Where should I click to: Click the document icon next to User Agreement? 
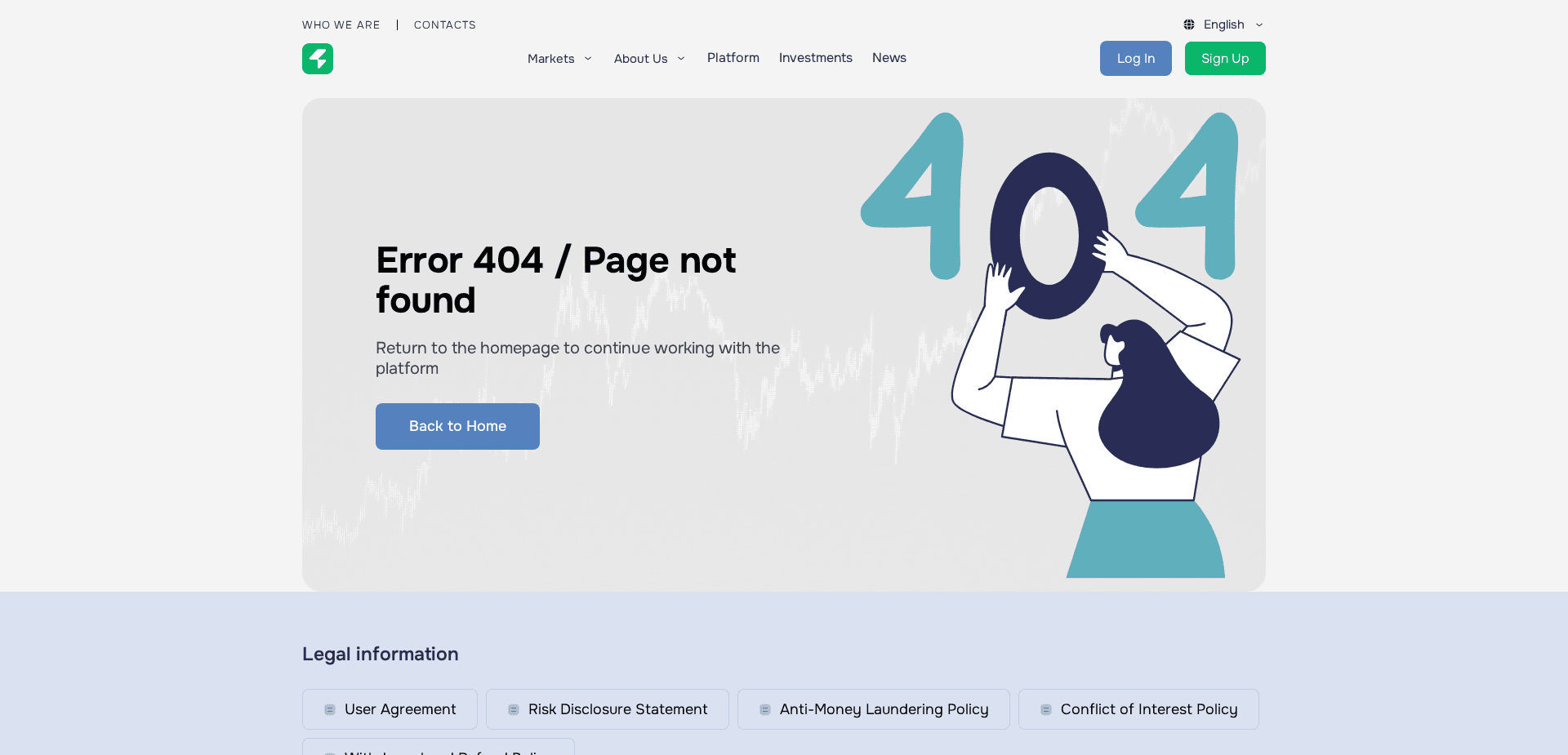[x=329, y=709]
